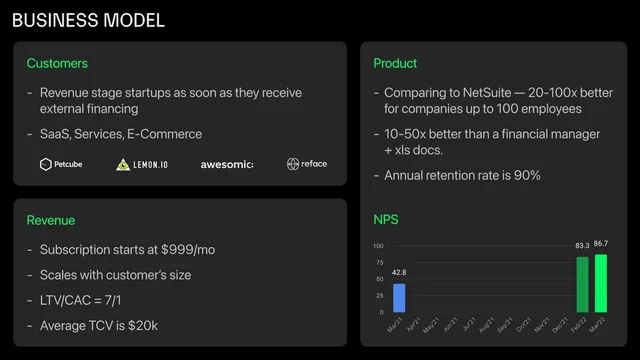Click the 42.8 bar value label
640x360 pixels.
click(399, 273)
